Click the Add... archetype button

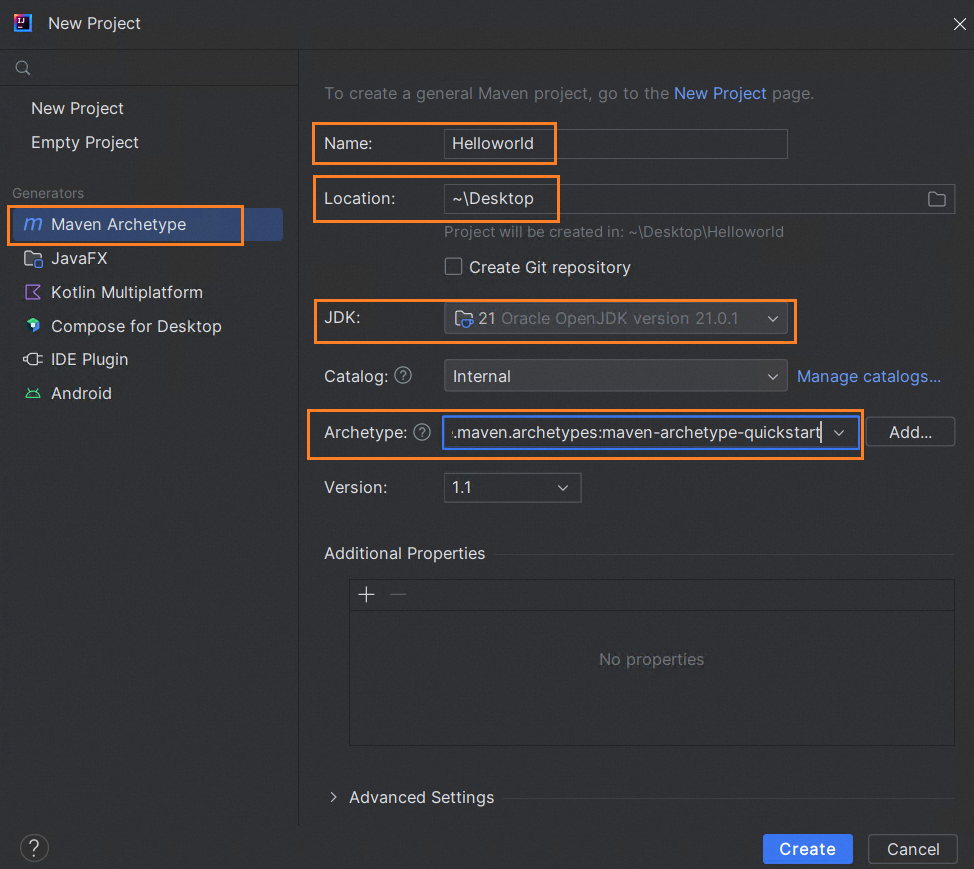(x=910, y=432)
